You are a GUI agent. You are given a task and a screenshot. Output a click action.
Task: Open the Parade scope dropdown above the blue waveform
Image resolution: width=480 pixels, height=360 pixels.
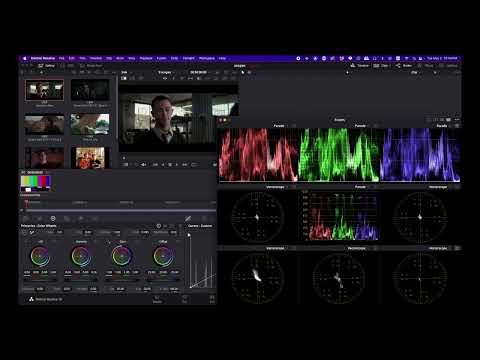pos(444,126)
